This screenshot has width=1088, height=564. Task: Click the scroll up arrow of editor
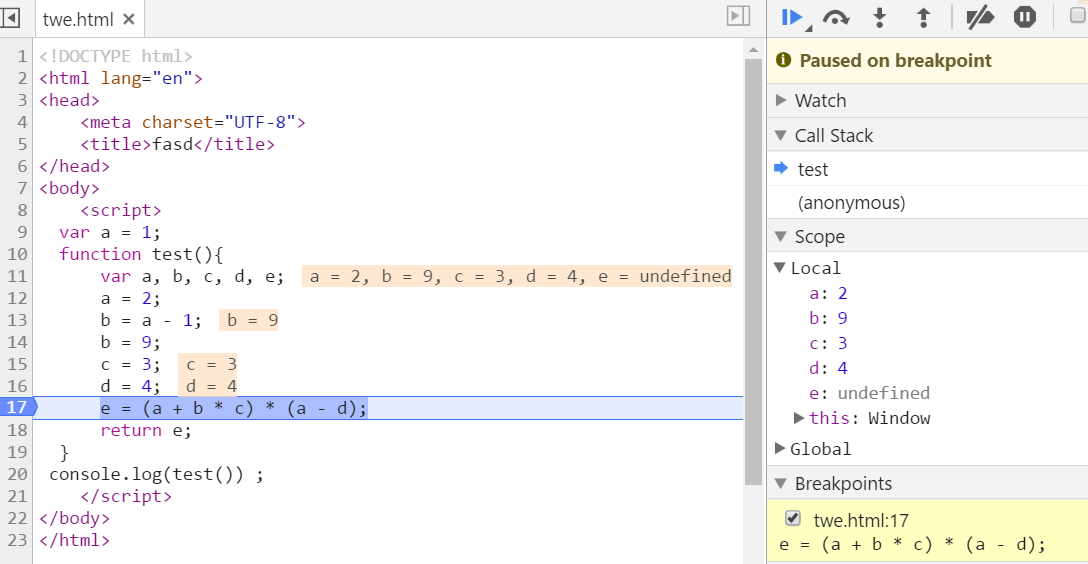[753, 50]
